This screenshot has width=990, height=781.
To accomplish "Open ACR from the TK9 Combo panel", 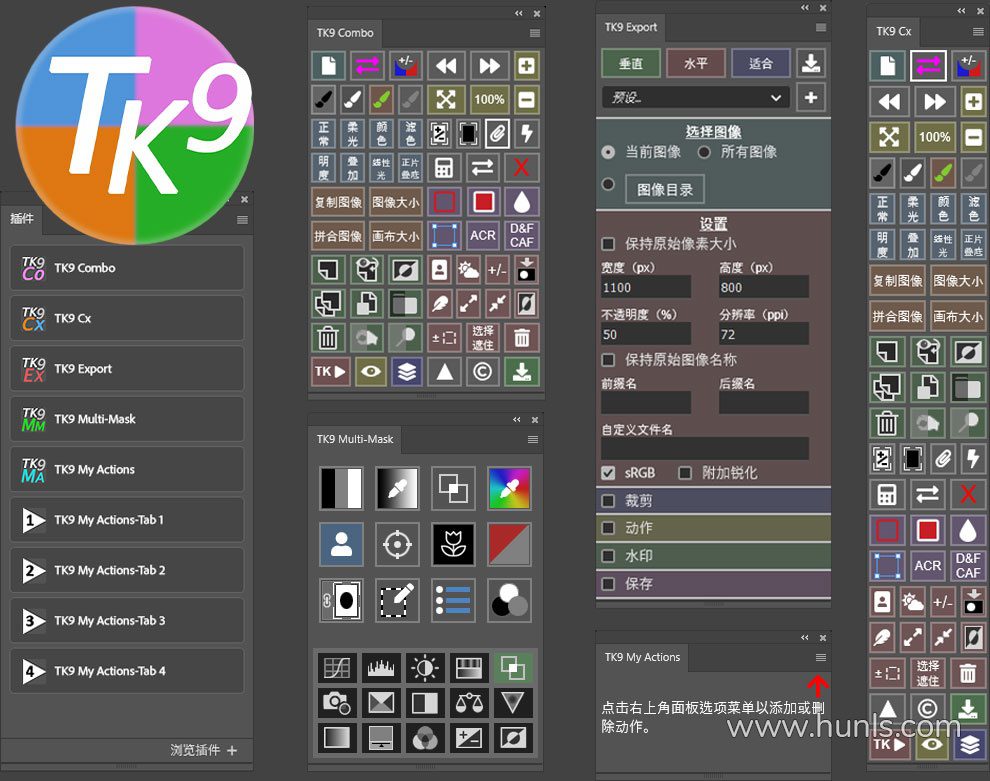I will 483,236.
